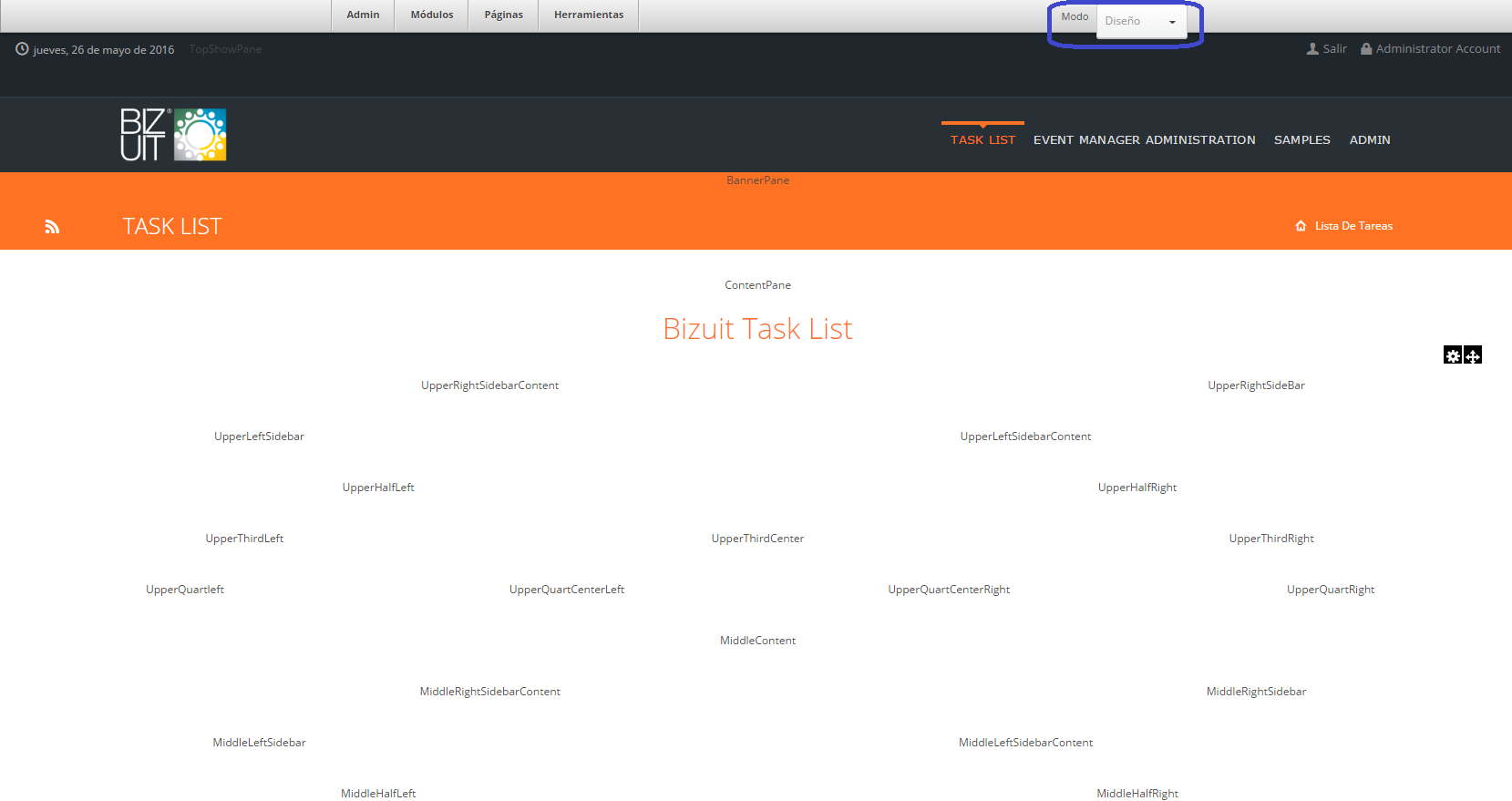Open the Admin menu
The image size is (1512, 801).
tap(363, 15)
